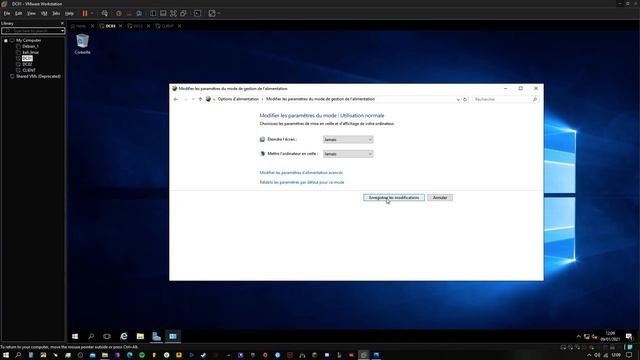Viewport: 640px width, 360px height.
Task: Click 'Options d'alimentation' breadcrumb
Action: click(x=238, y=99)
